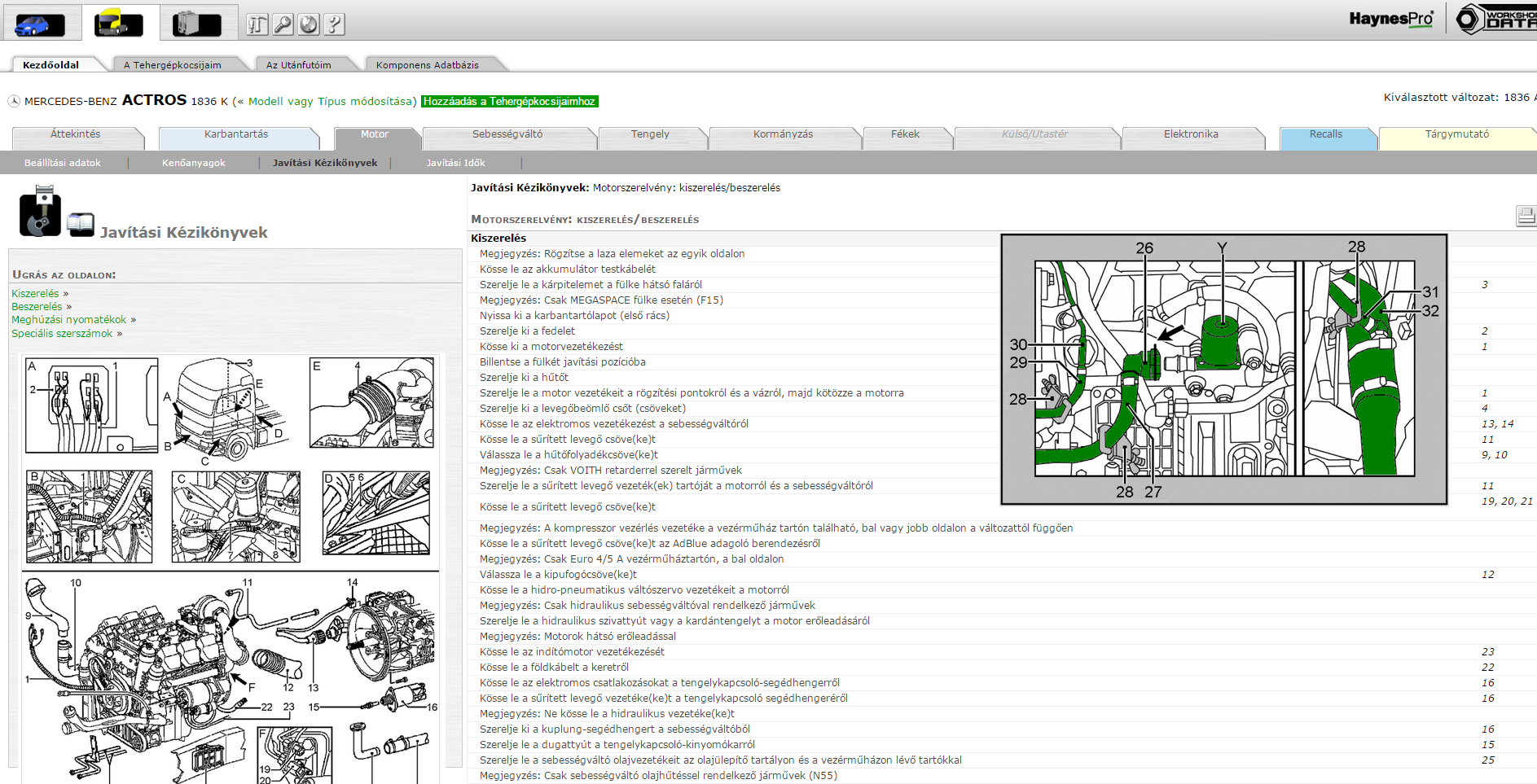1537x784 pixels.
Task: Click the key icon in toolbar
Action: tap(283, 24)
